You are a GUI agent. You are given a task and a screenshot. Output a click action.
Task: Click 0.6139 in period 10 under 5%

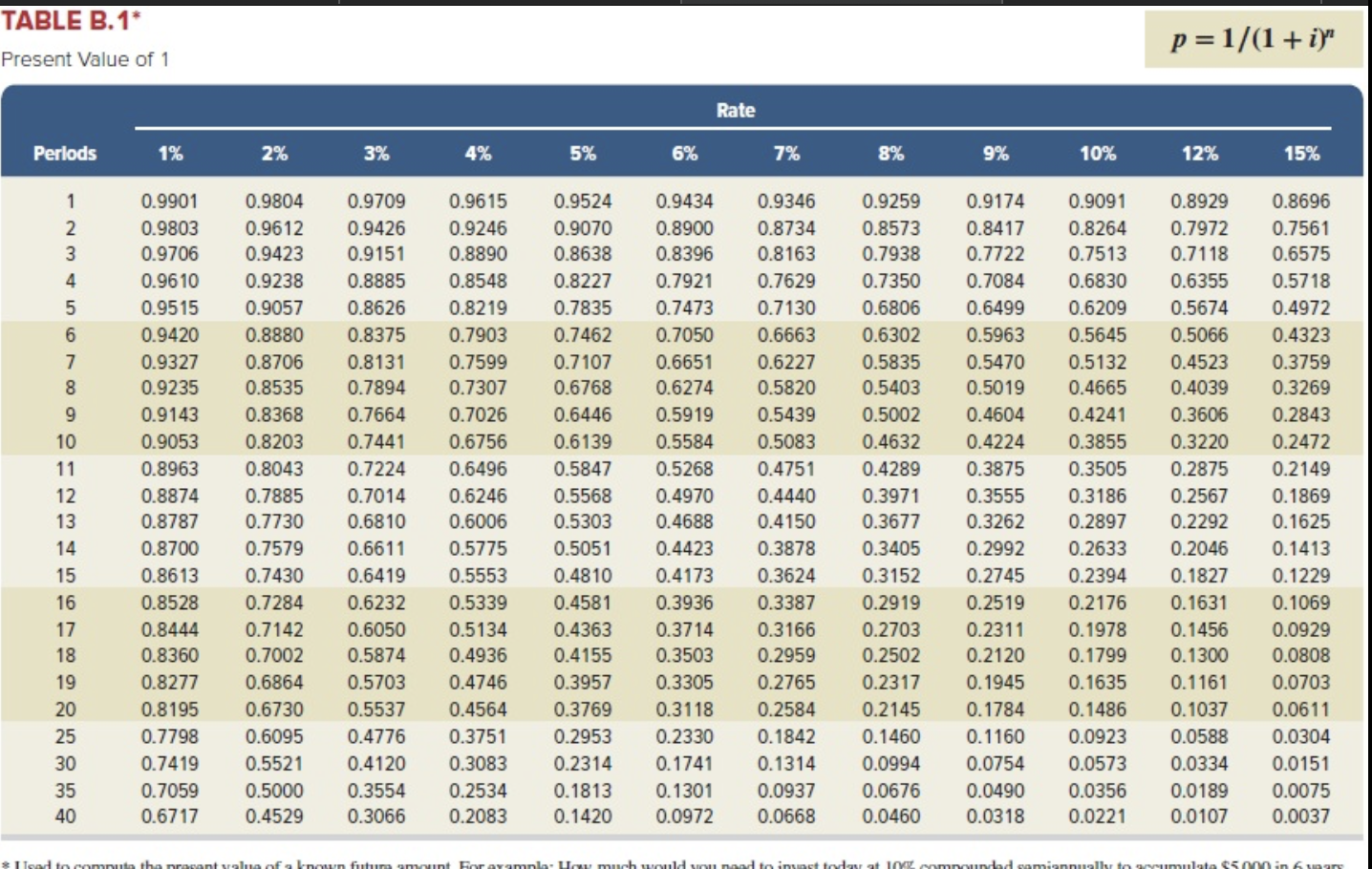pyautogui.click(x=583, y=442)
